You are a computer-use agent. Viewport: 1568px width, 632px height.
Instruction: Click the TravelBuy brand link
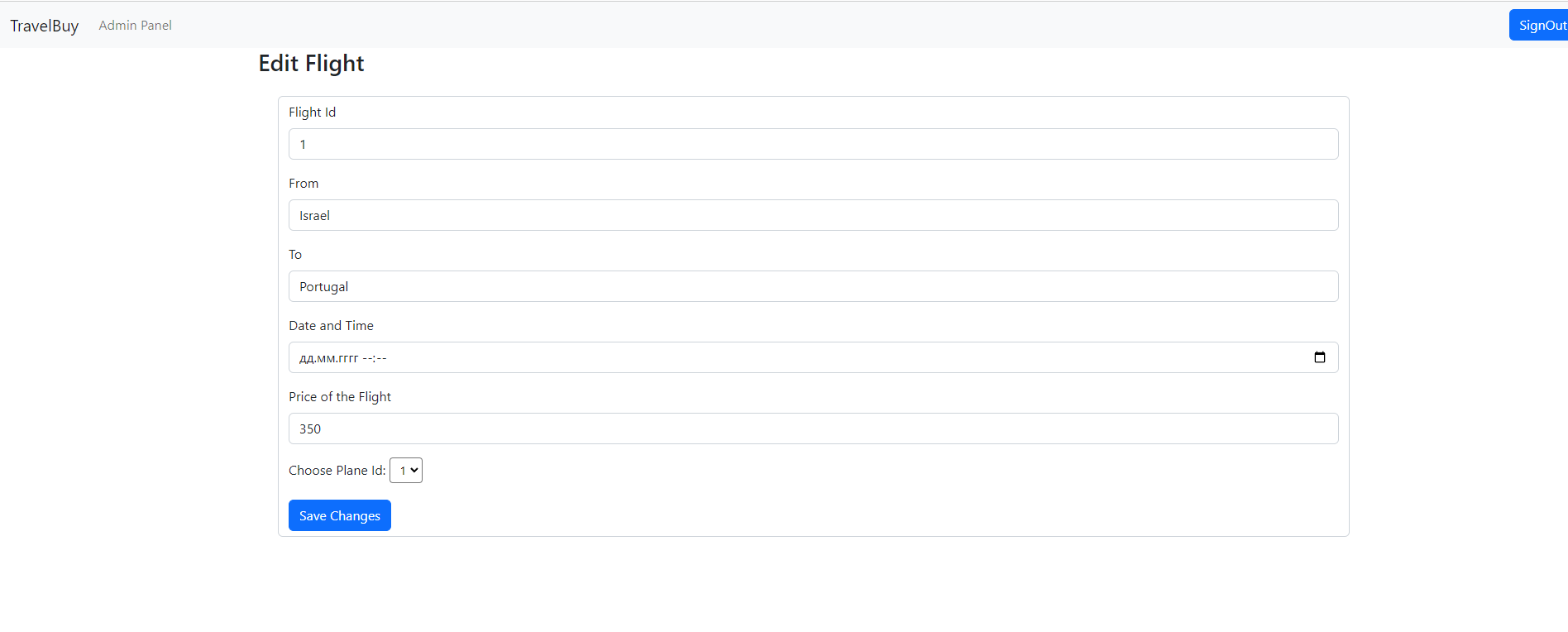(x=44, y=25)
